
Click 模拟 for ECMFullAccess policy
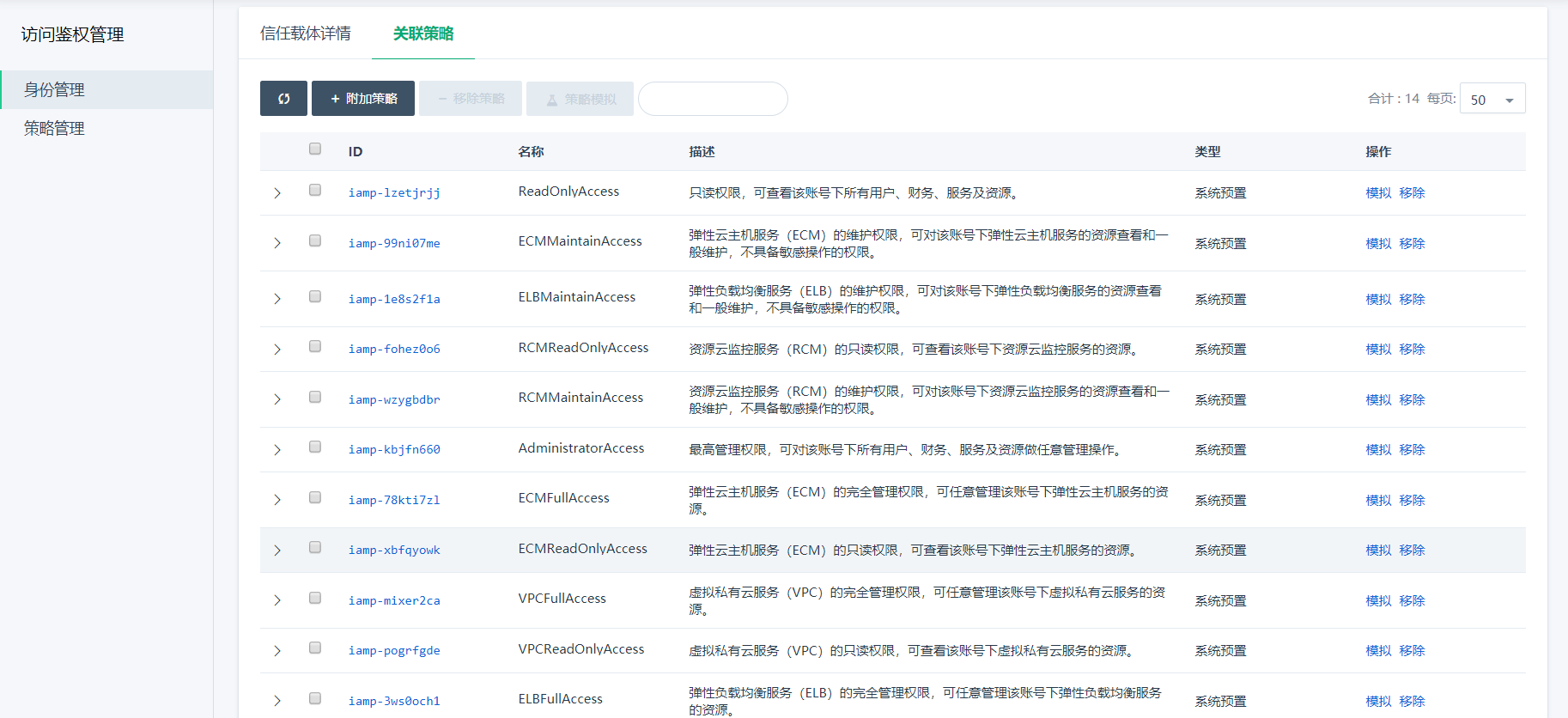tap(1378, 500)
